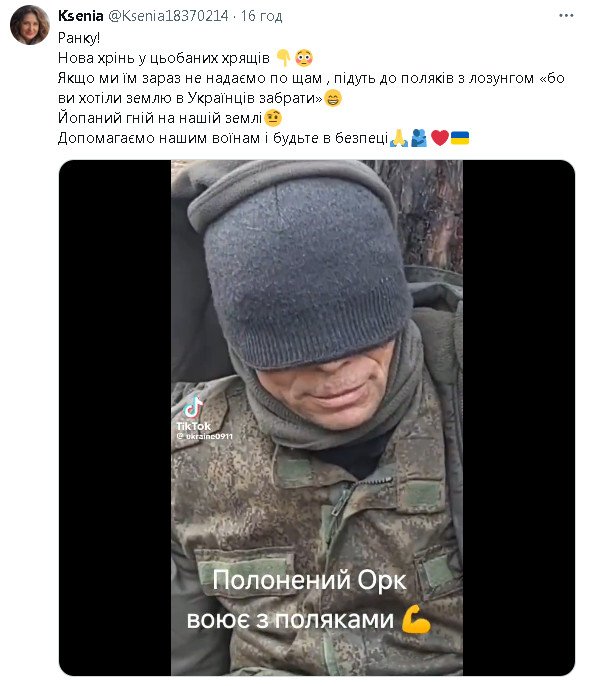Screen dimensions: 590x686
Task: Open the three-dot more options menu
Action: coord(566,16)
